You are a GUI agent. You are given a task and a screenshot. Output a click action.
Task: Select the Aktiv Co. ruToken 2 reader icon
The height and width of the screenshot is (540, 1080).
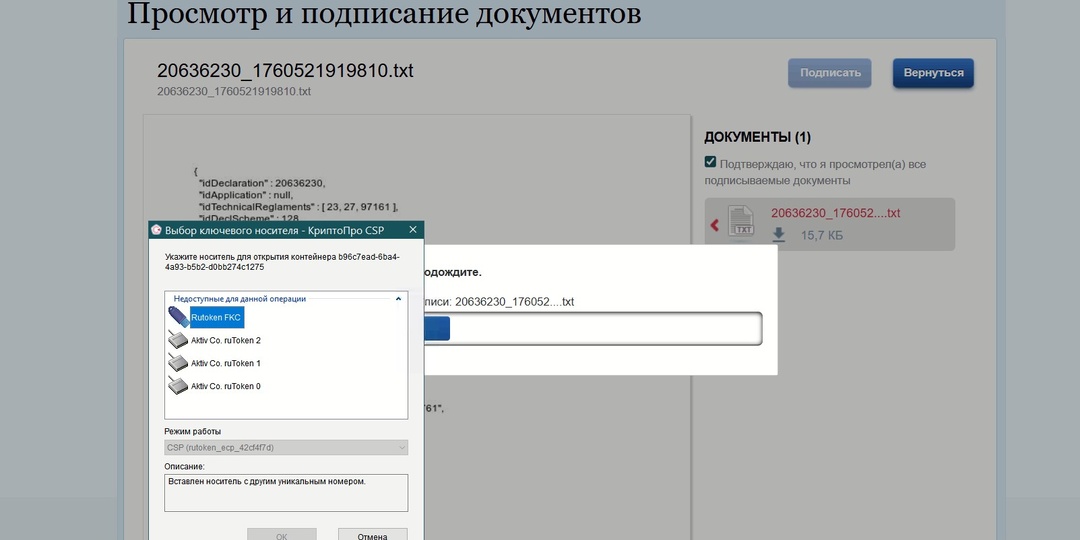coord(178,340)
